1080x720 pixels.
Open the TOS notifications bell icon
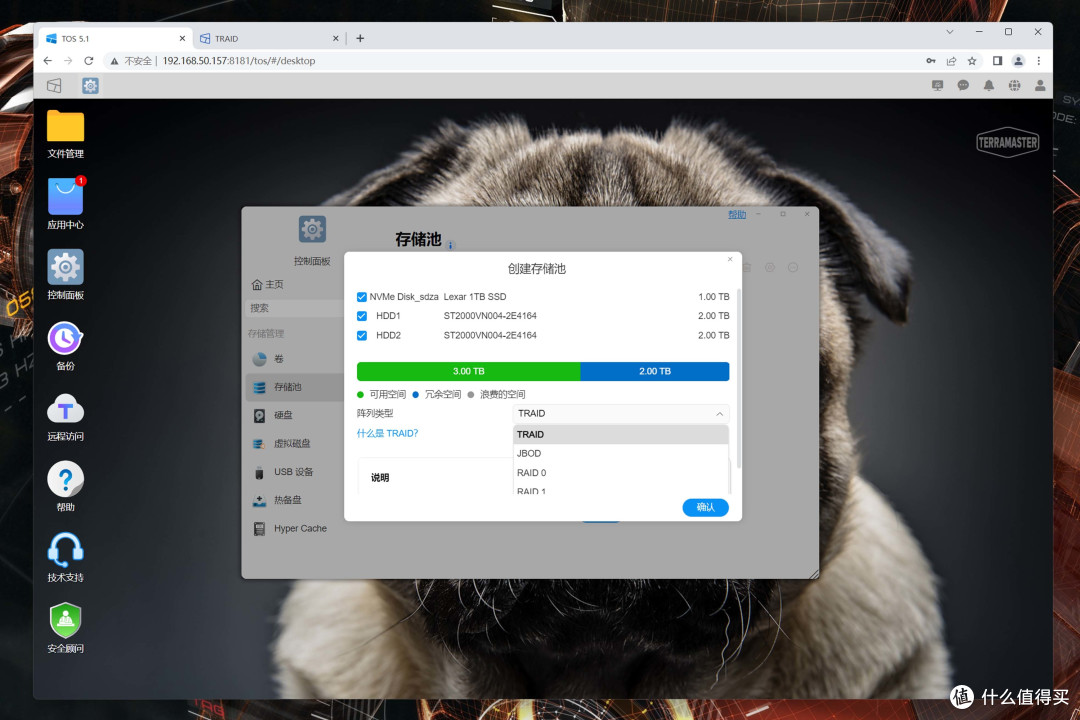988,85
